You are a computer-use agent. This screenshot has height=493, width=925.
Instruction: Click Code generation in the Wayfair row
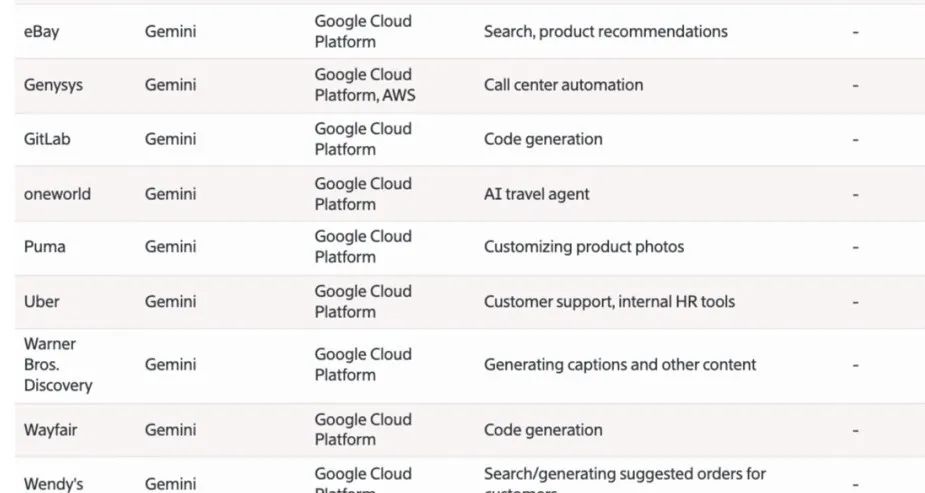click(x=543, y=430)
